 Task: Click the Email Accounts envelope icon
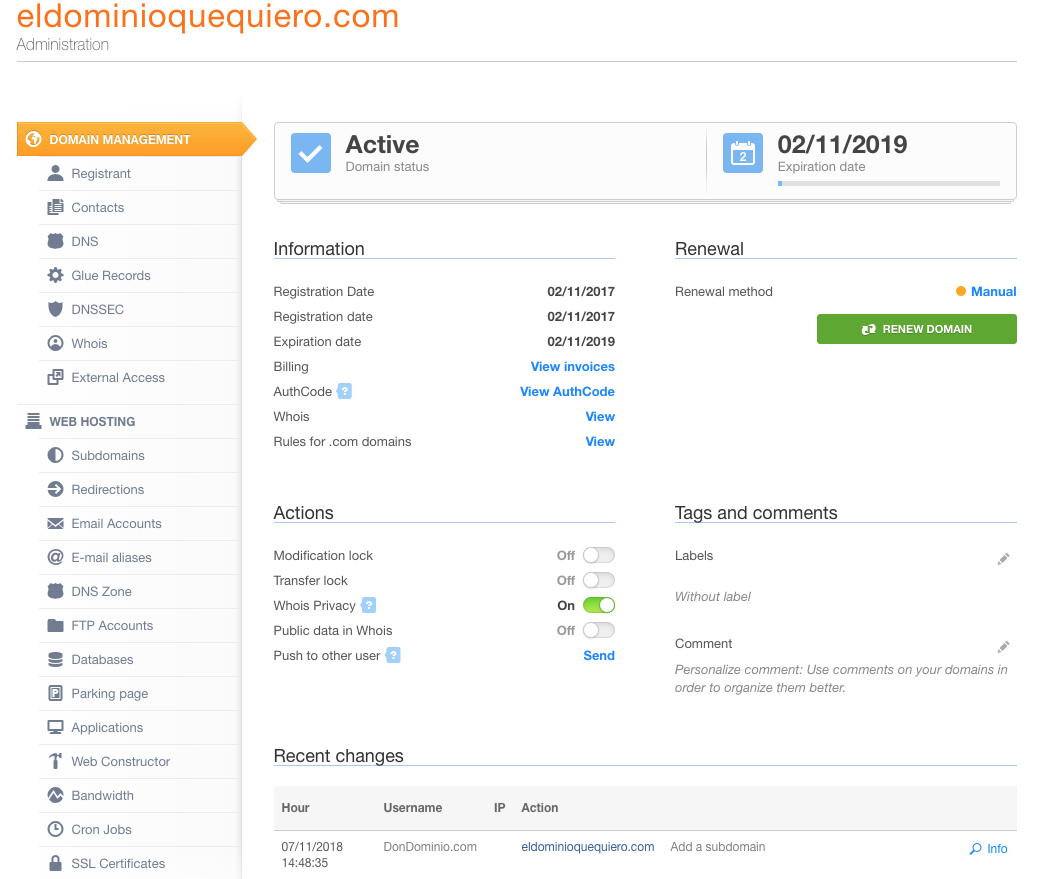[x=55, y=524]
